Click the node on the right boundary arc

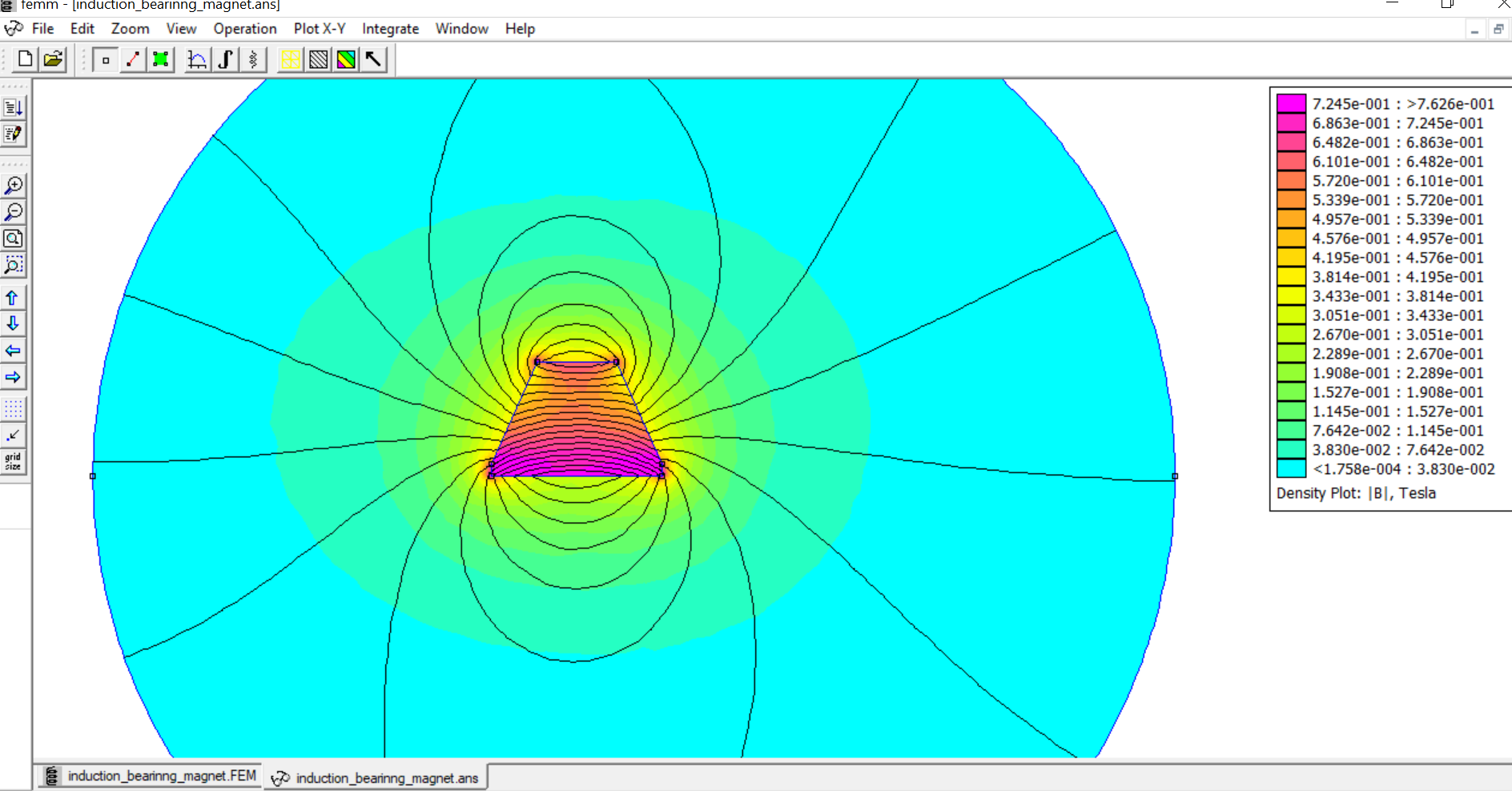(x=1175, y=476)
